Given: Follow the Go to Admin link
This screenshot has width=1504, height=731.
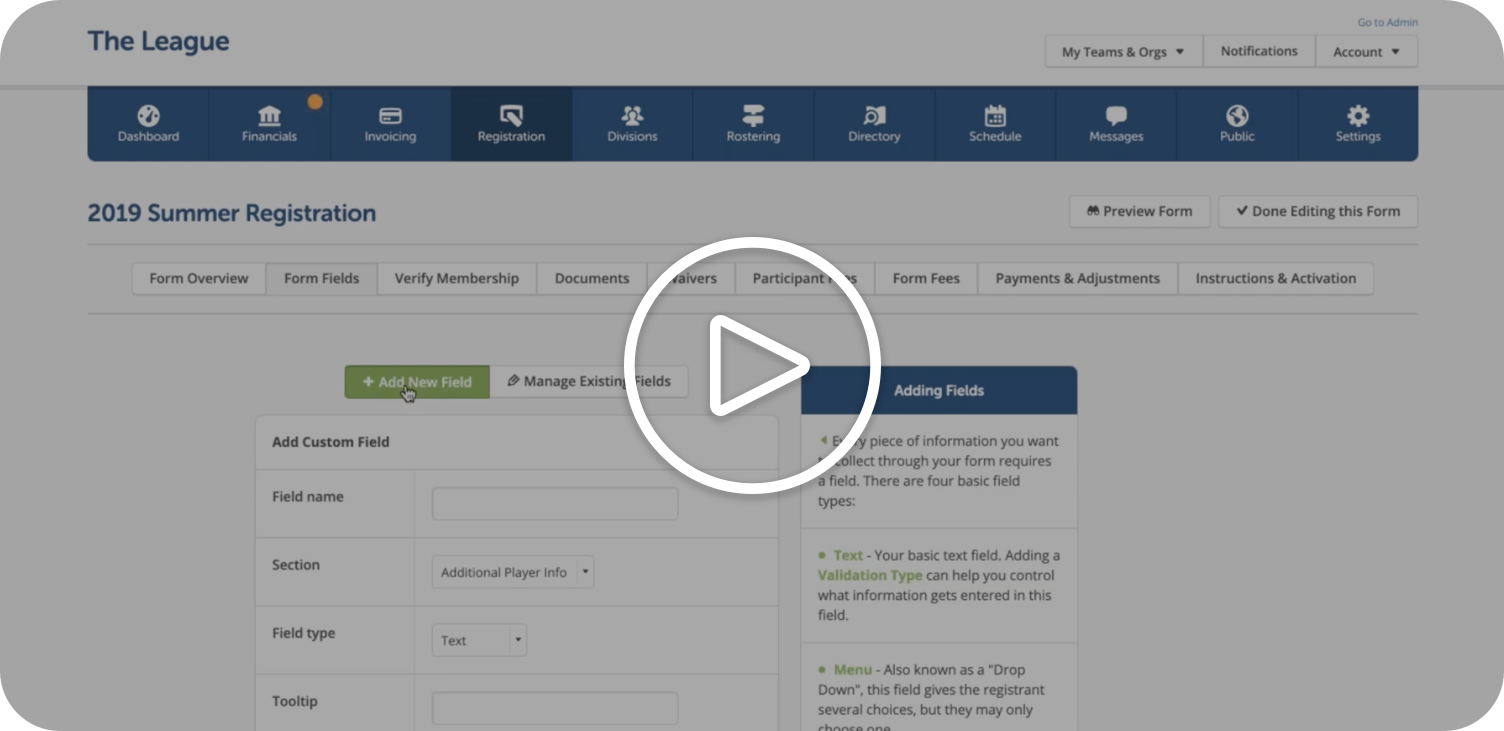Looking at the screenshot, I should (x=1387, y=22).
